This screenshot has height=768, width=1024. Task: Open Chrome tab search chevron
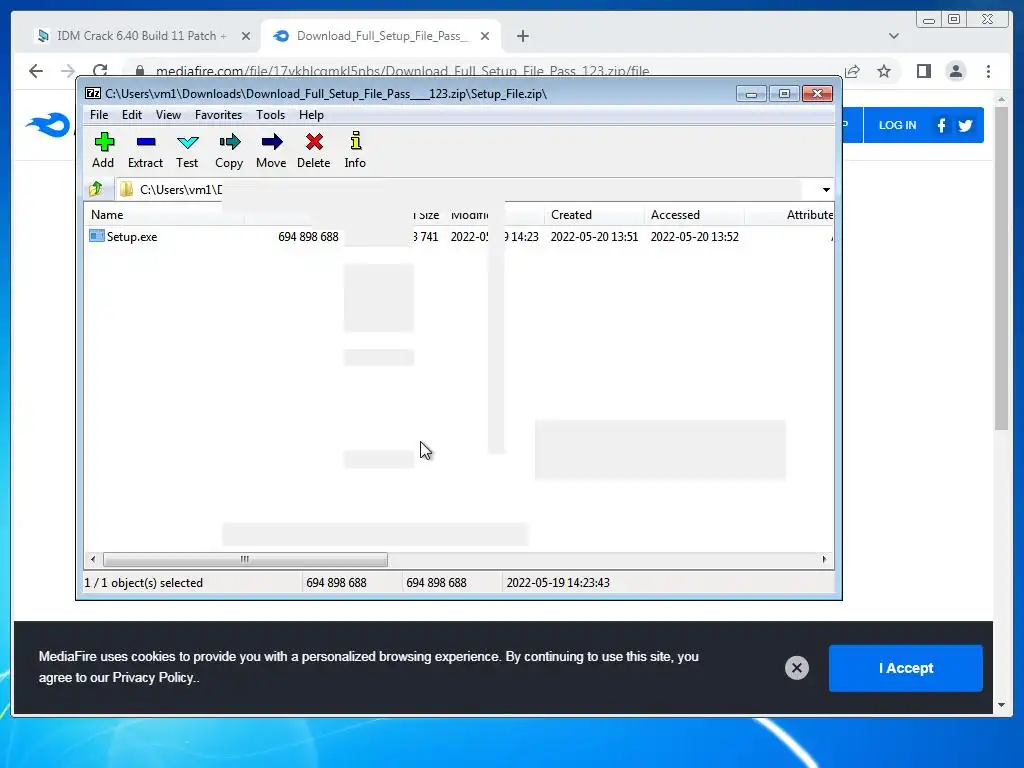click(893, 36)
